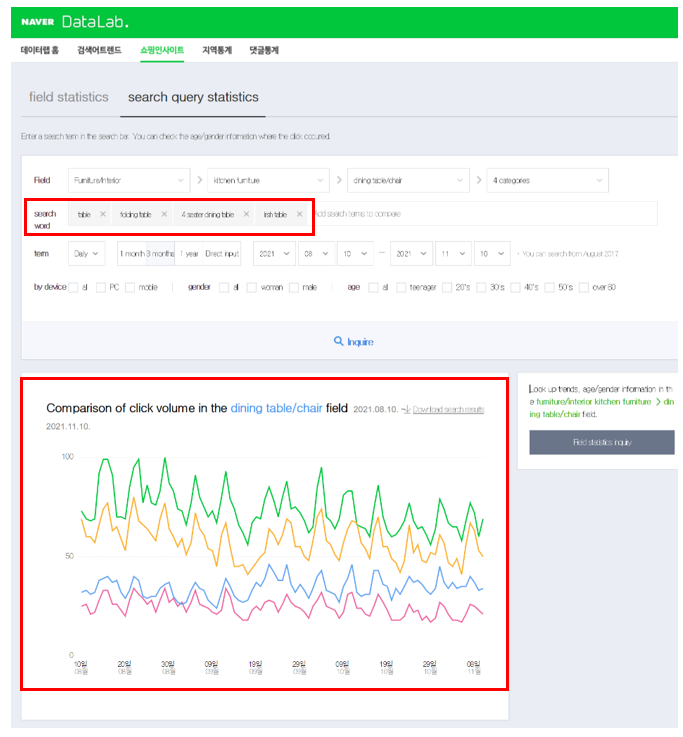
Task: Check the over 60 age checkbox
Action: click(x=584, y=288)
